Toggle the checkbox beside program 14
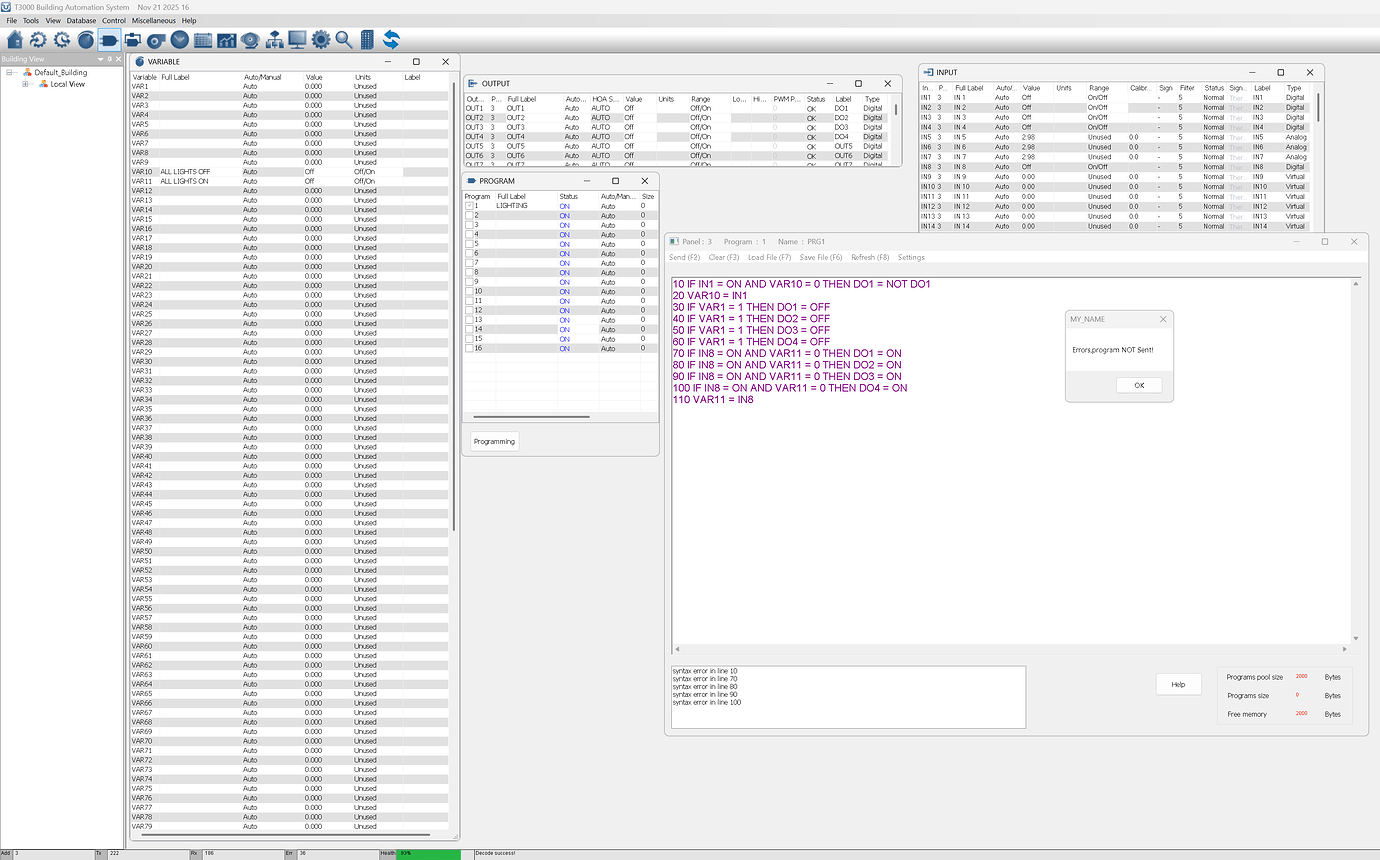Image resolution: width=1380 pixels, height=860 pixels. point(470,329)
